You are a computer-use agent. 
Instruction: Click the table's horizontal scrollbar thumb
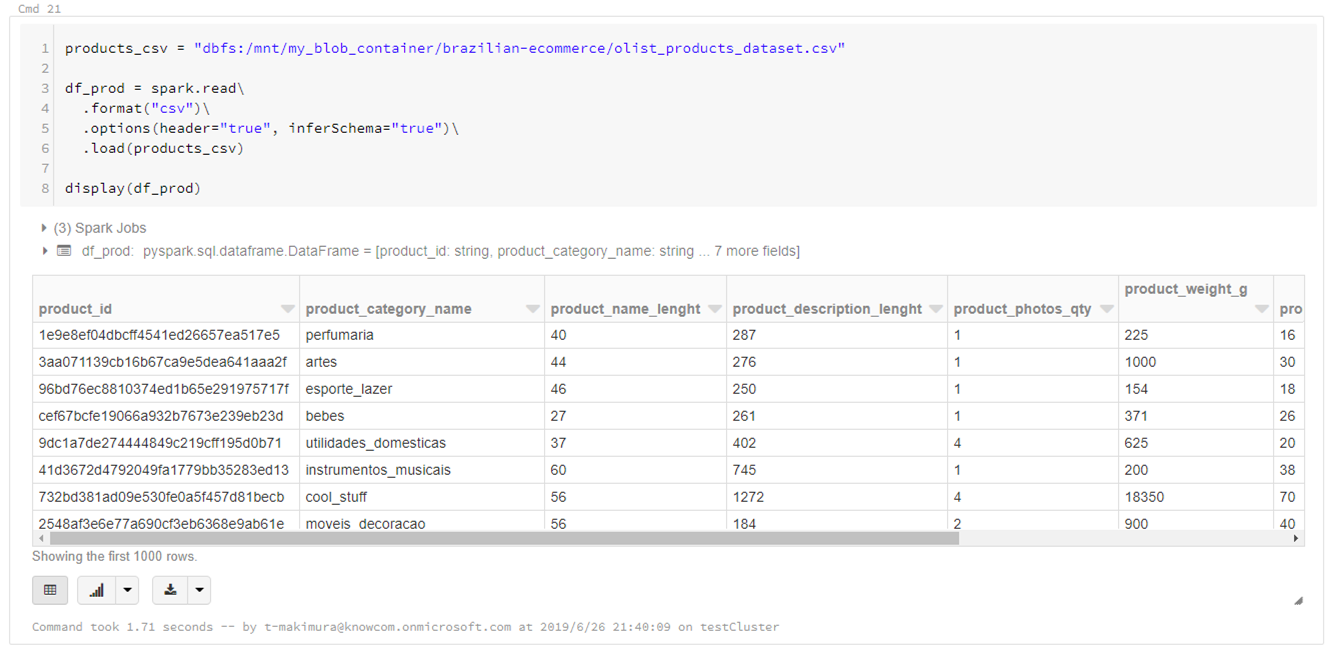(x=500, y=538)
